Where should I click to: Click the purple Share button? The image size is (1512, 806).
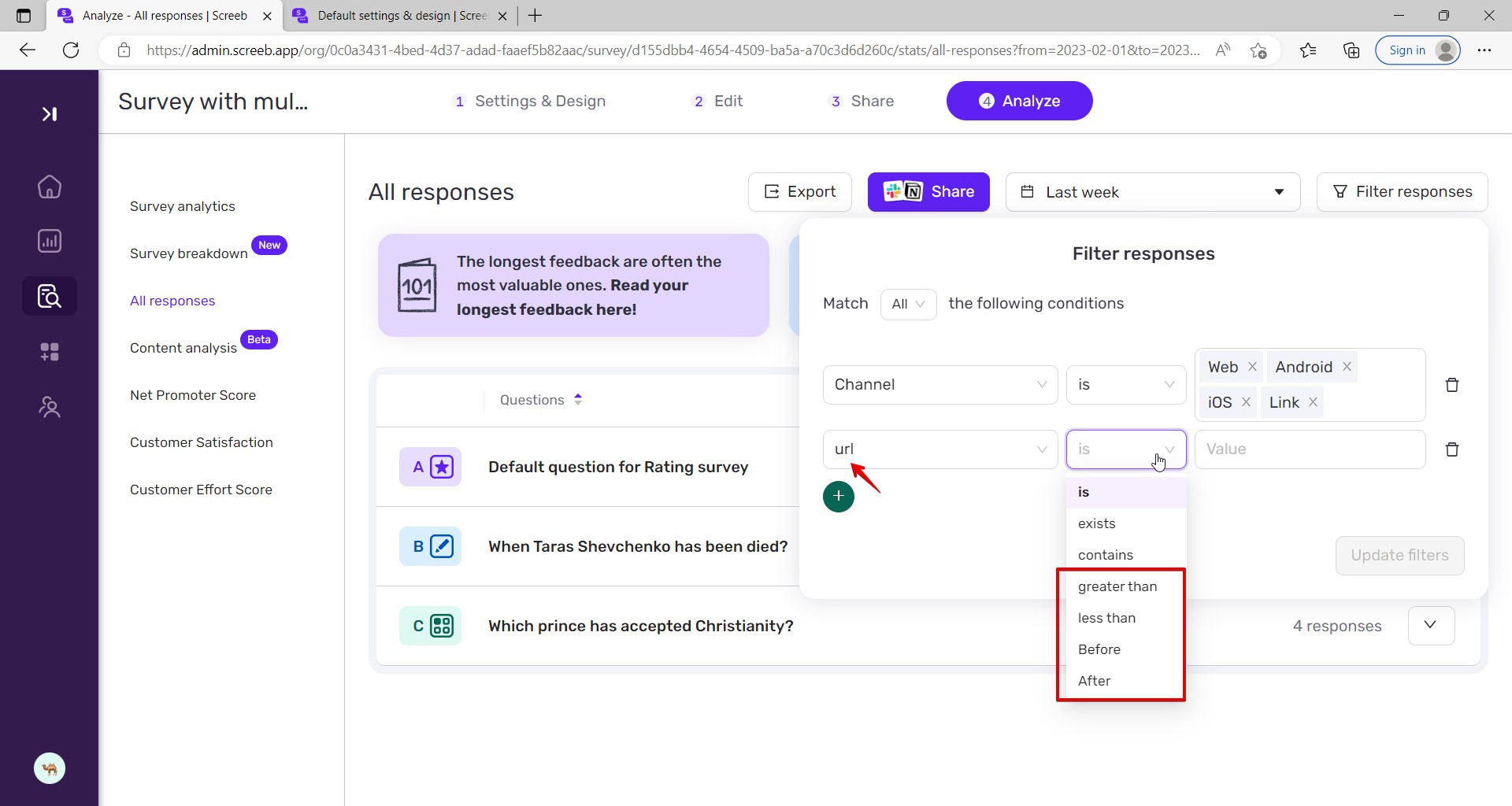click(928, 192)
